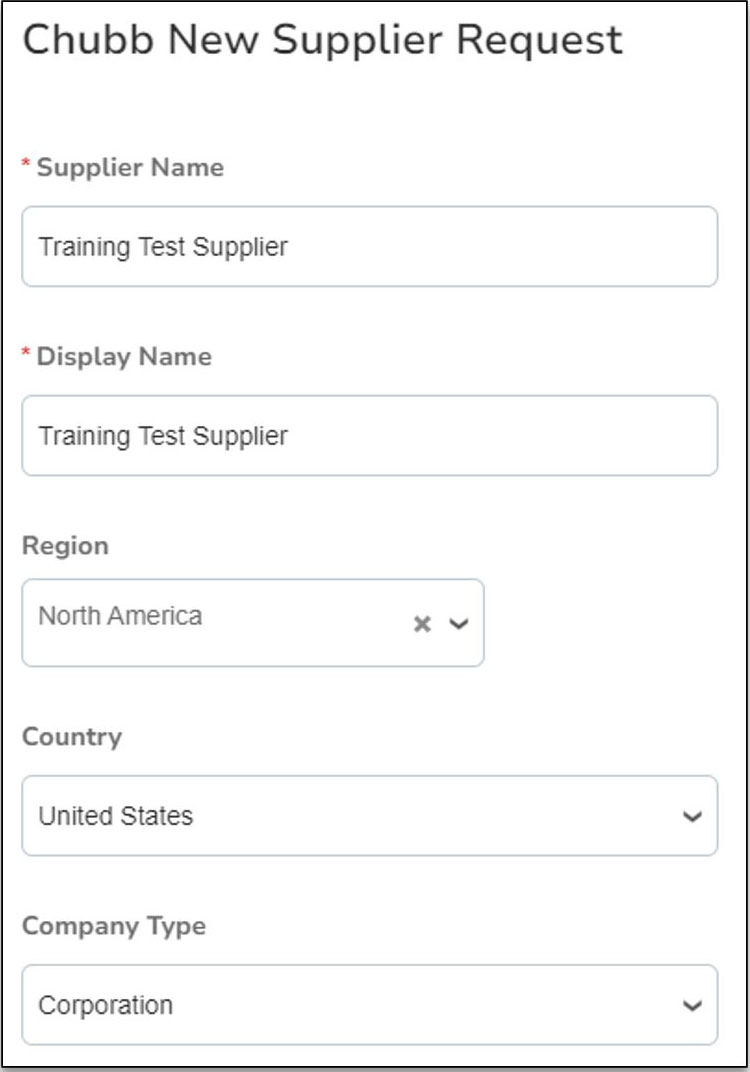
Task: Click the red asterisk beside Supplier Name
Action: point(27,165)
